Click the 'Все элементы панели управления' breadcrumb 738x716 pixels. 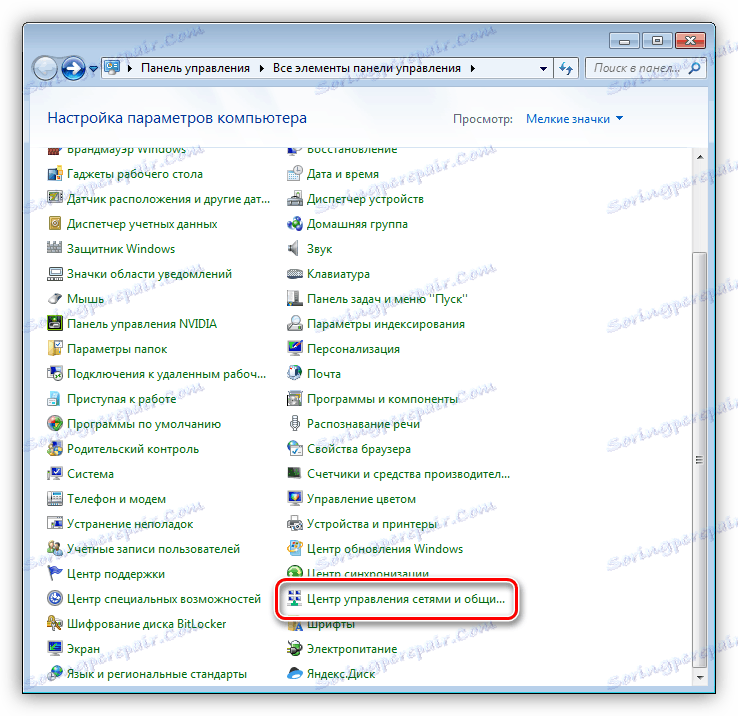(367, 68)
